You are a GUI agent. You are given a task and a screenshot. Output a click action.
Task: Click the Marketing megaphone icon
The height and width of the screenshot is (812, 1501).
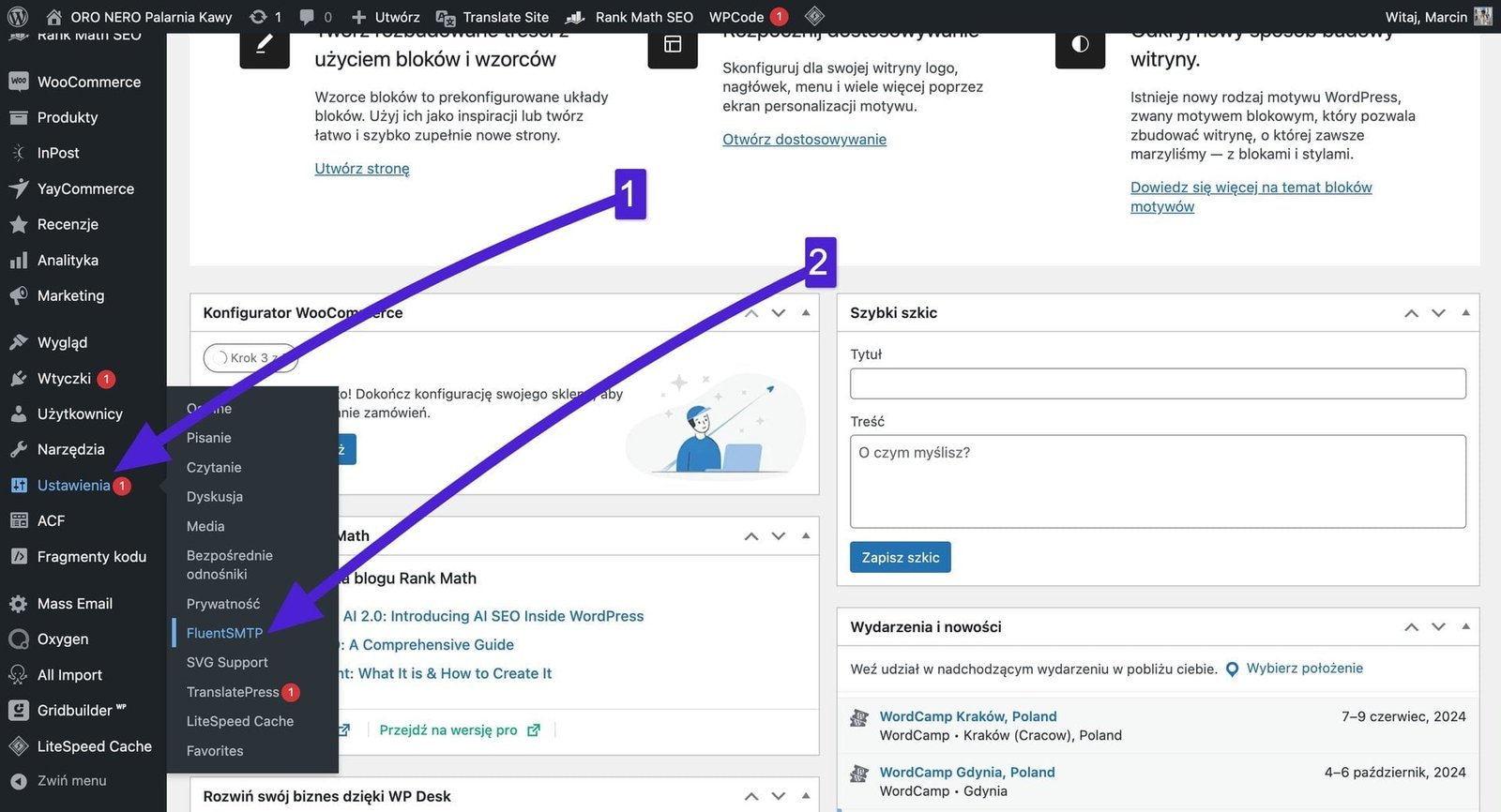(18, 296)
